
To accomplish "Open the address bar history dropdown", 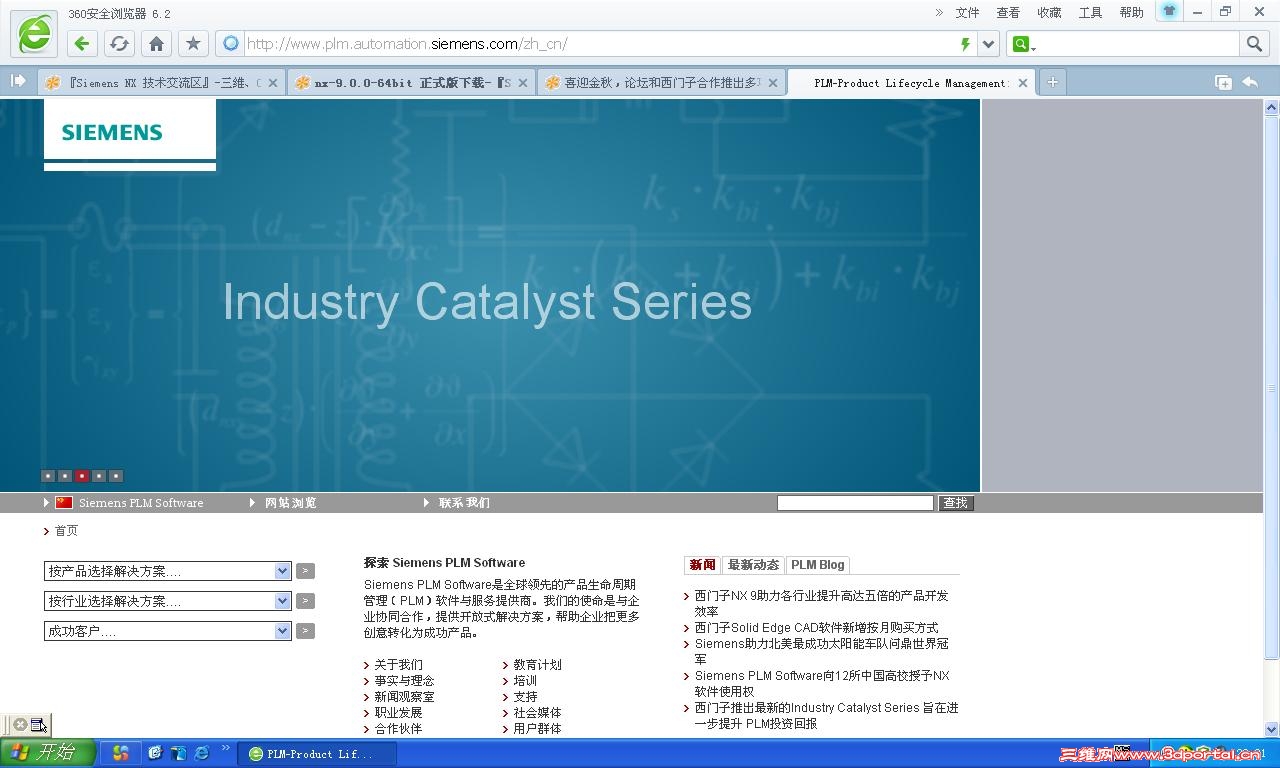I will [x=988, y=44].
